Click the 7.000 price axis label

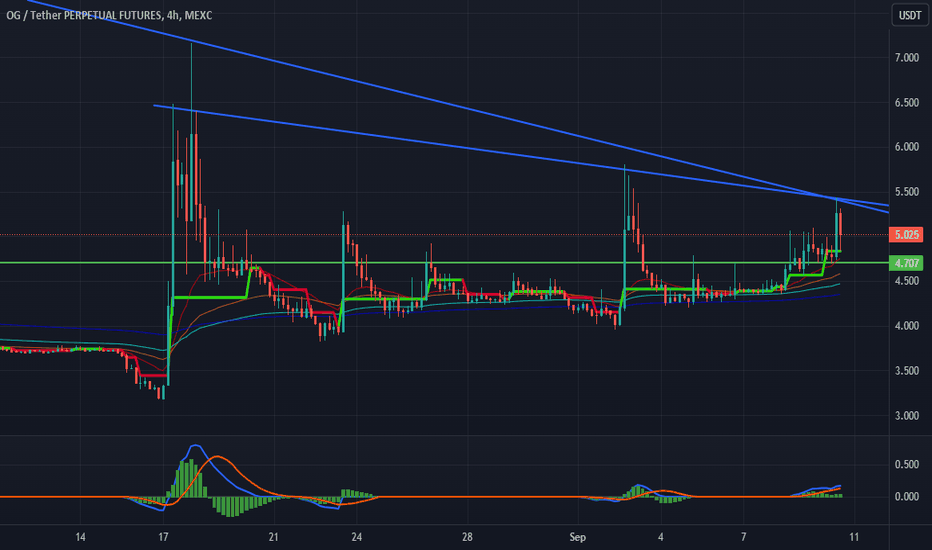pyautogui.click(x=906, y=58)
